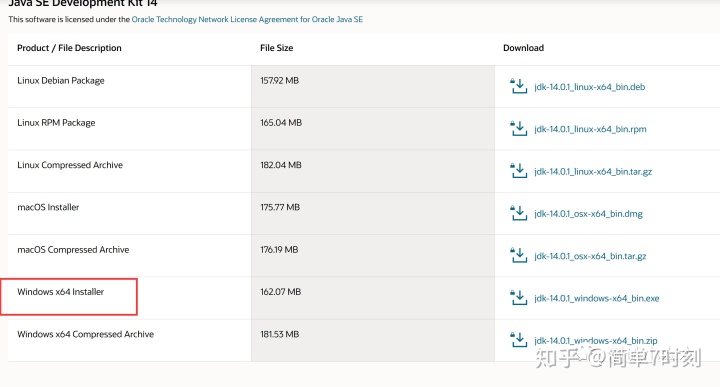Image resolution: width=720 pixels, height=387 pixels.
Task: Click download icon for Windows exe installer
Action: [x=519, y=297]
